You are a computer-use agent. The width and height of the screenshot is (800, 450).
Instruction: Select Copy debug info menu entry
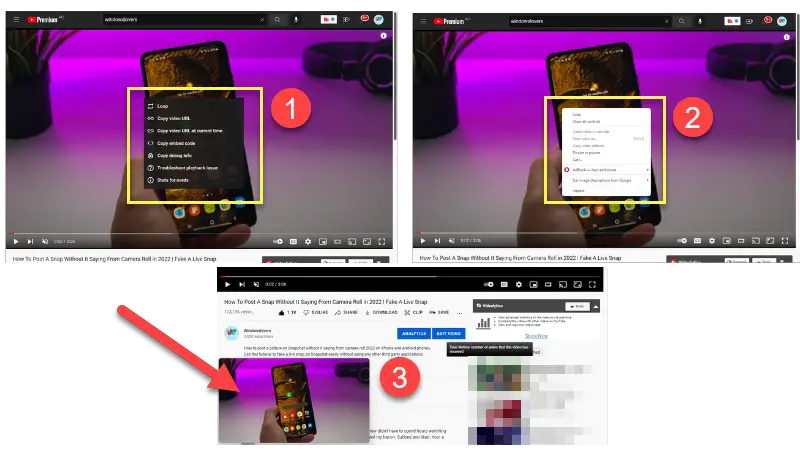click(194, 156)
